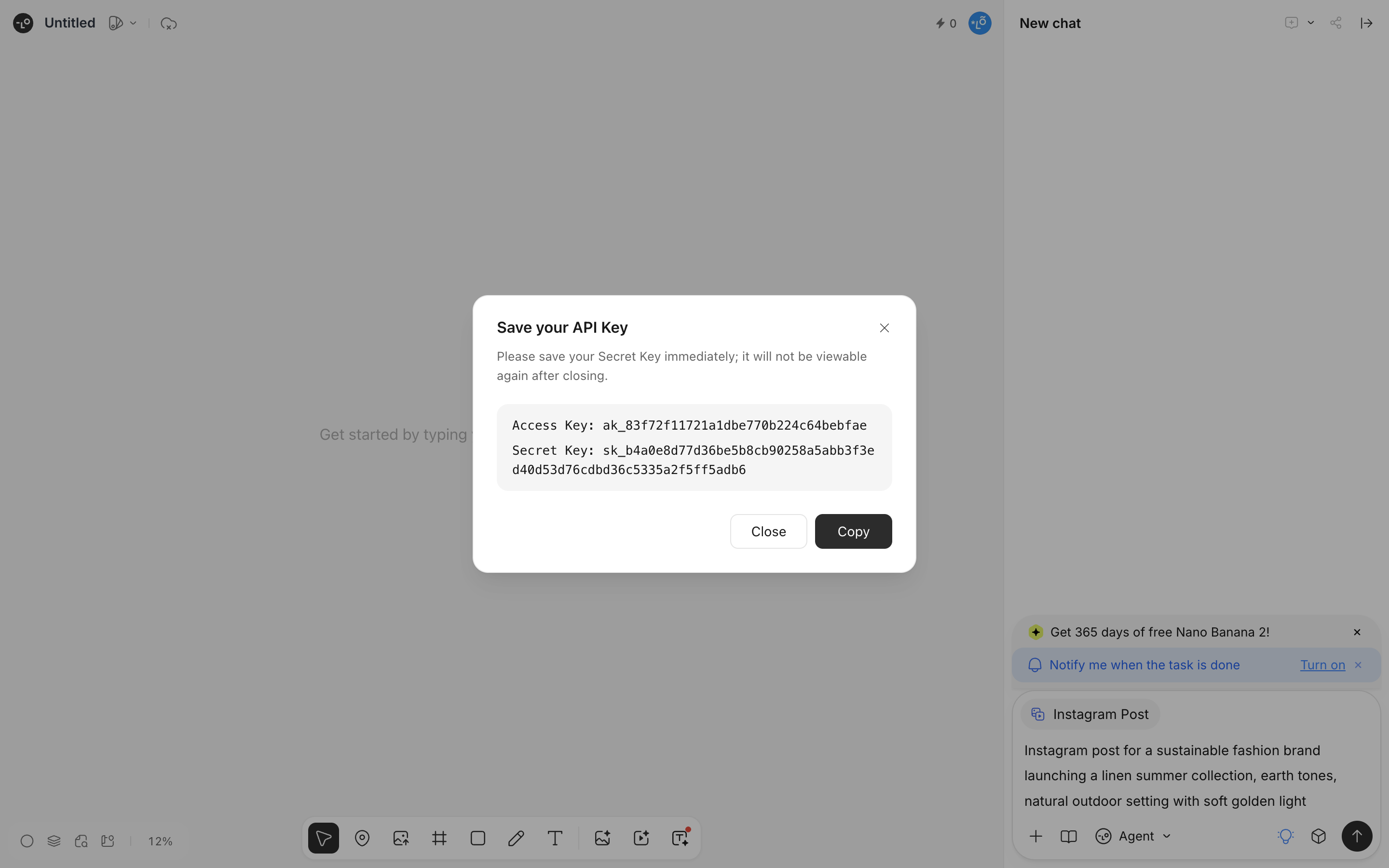Image resolution: width=1389 pixels, height=868 pixels.
Task: Dismiss dialog with the X icon
Action: point(884,328)
